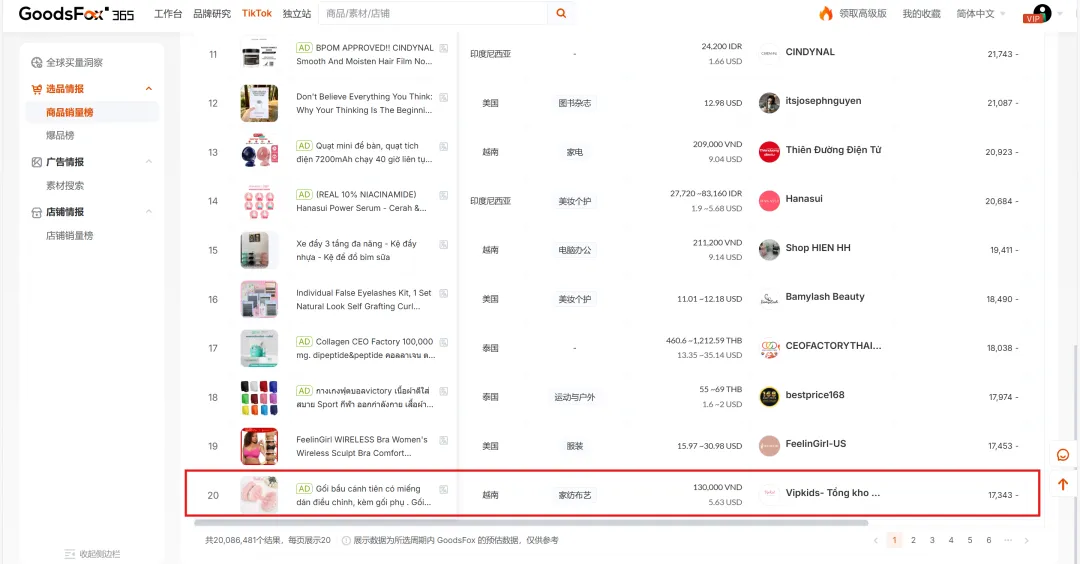Click the 电脑办公 category tag
1080x564 pixels.
pos(574,250)
